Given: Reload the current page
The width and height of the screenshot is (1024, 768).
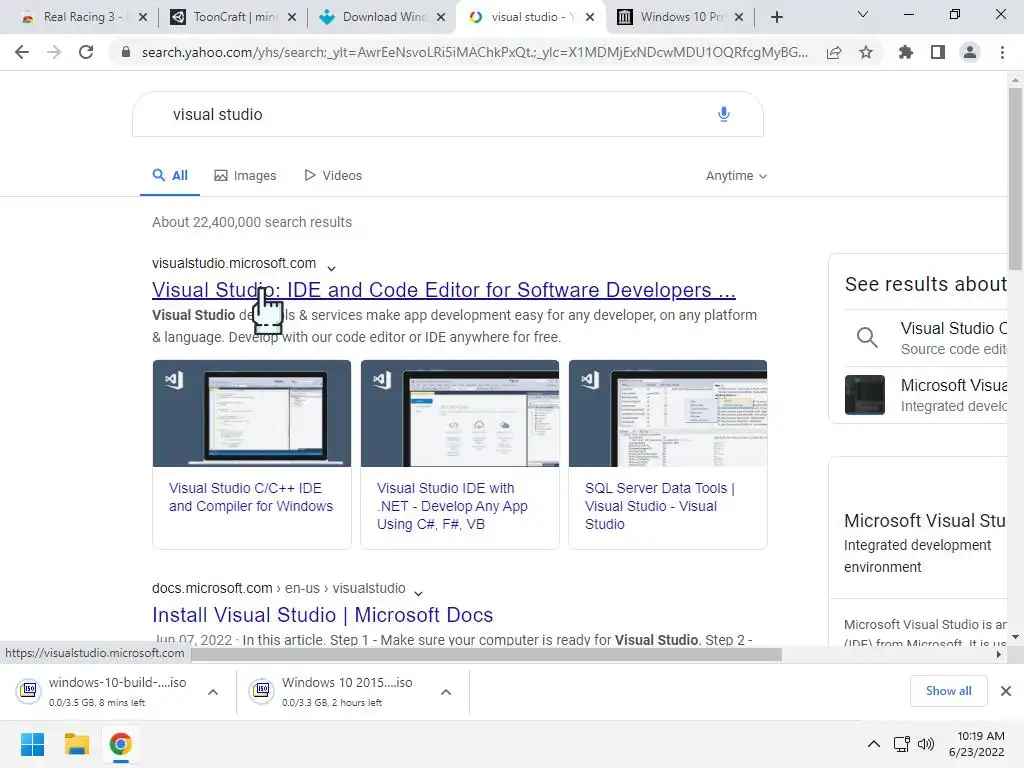Looking at the screenshot, I should (x=86, y=52).
